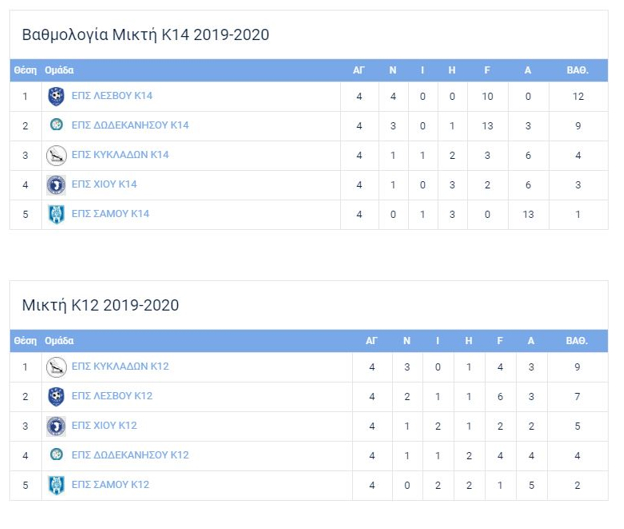Open the ΕΠΣ ΣΑΜΟΥ Κ14 team link
This screenshot has width=624, height=529.
tap(110, 213)
